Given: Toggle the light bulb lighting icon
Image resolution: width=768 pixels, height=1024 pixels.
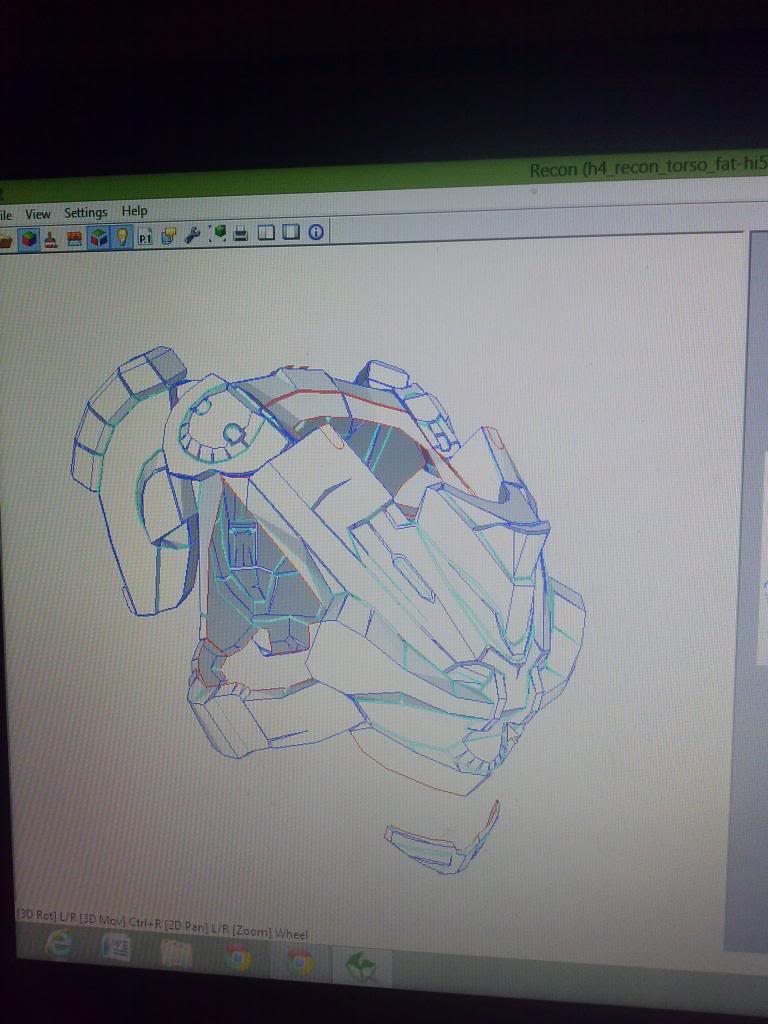Looking at the screenshot, I should click(122, 236).
